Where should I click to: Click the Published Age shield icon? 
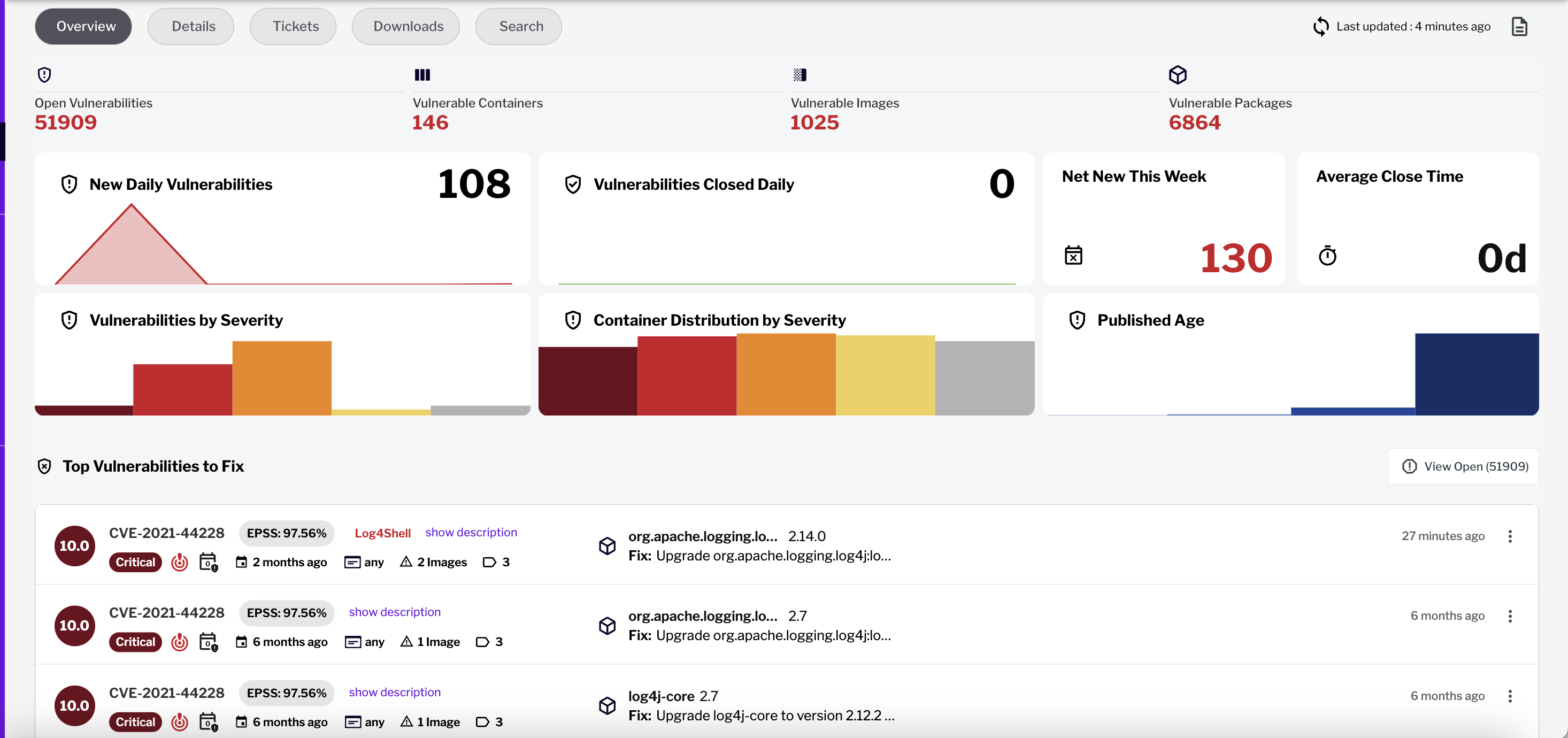tap(1077, 320)
